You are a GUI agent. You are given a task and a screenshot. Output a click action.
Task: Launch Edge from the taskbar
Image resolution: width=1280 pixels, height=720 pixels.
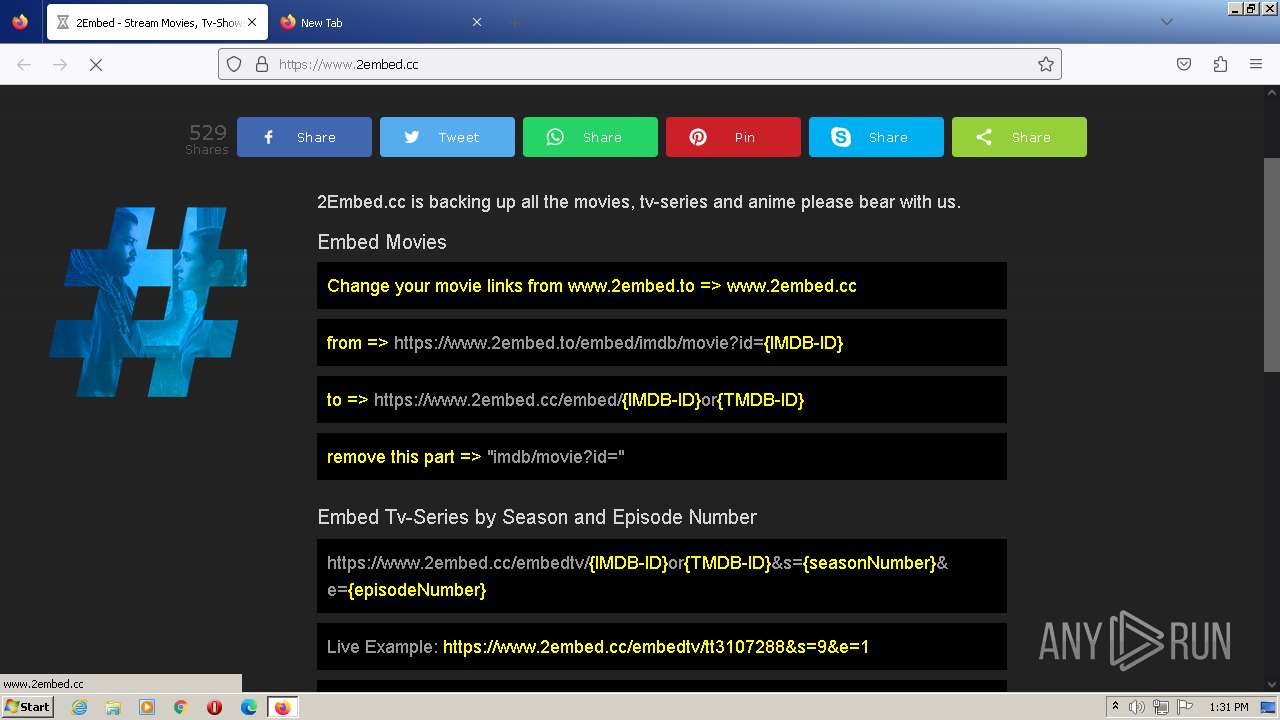coord(249,707)
